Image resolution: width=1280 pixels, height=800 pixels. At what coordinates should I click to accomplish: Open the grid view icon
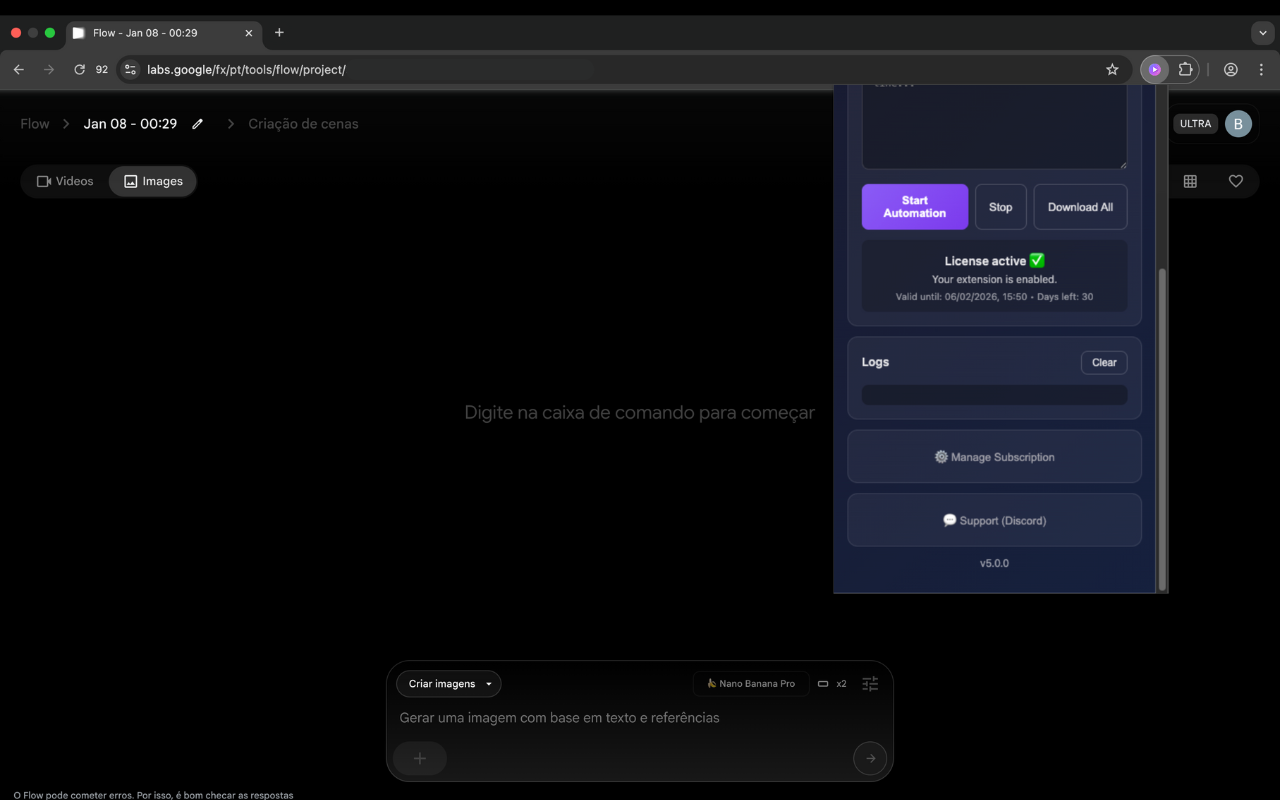(x=1190, y=181)
